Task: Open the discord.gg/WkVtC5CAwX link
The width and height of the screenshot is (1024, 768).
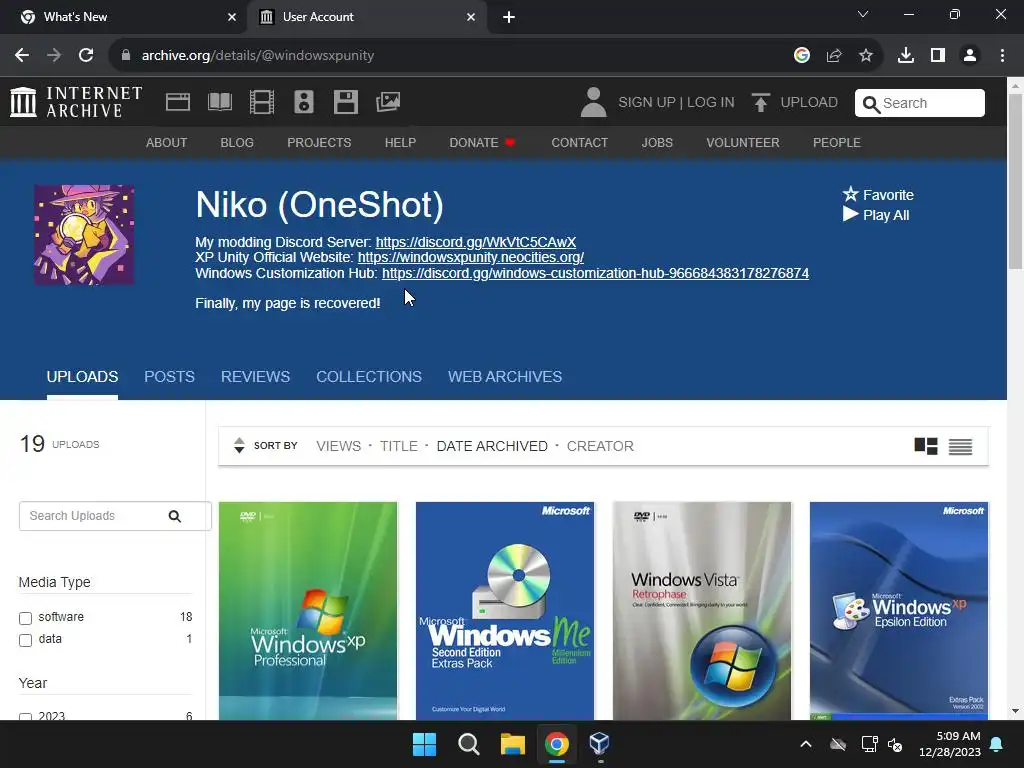Action: (476, 242)
